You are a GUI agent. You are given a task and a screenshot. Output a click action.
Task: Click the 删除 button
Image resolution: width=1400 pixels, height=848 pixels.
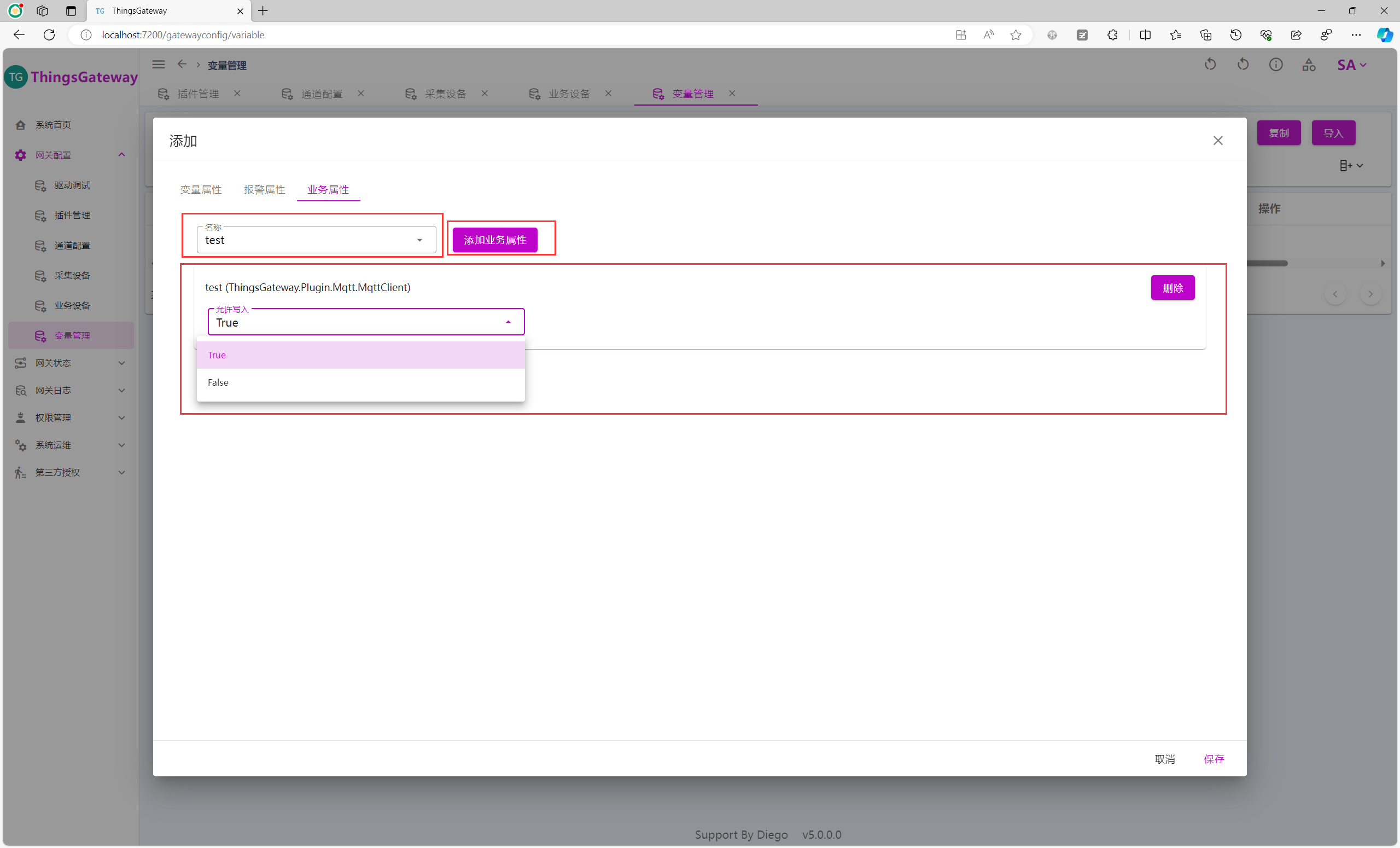[1172, 288]
